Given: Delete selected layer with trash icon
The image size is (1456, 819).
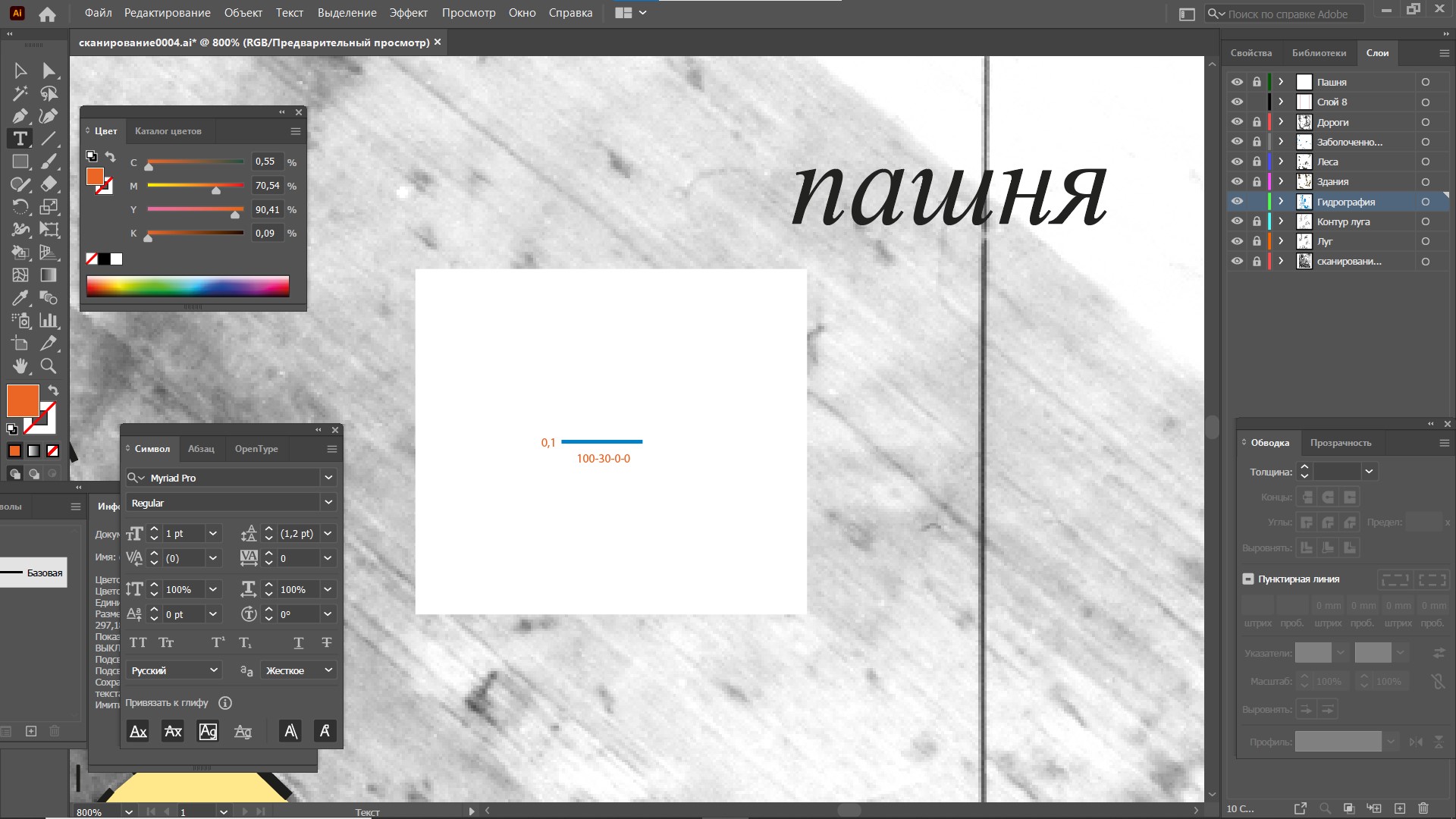Looking at the screenshot, I should pyautogui.click(x=1423, y=808).
